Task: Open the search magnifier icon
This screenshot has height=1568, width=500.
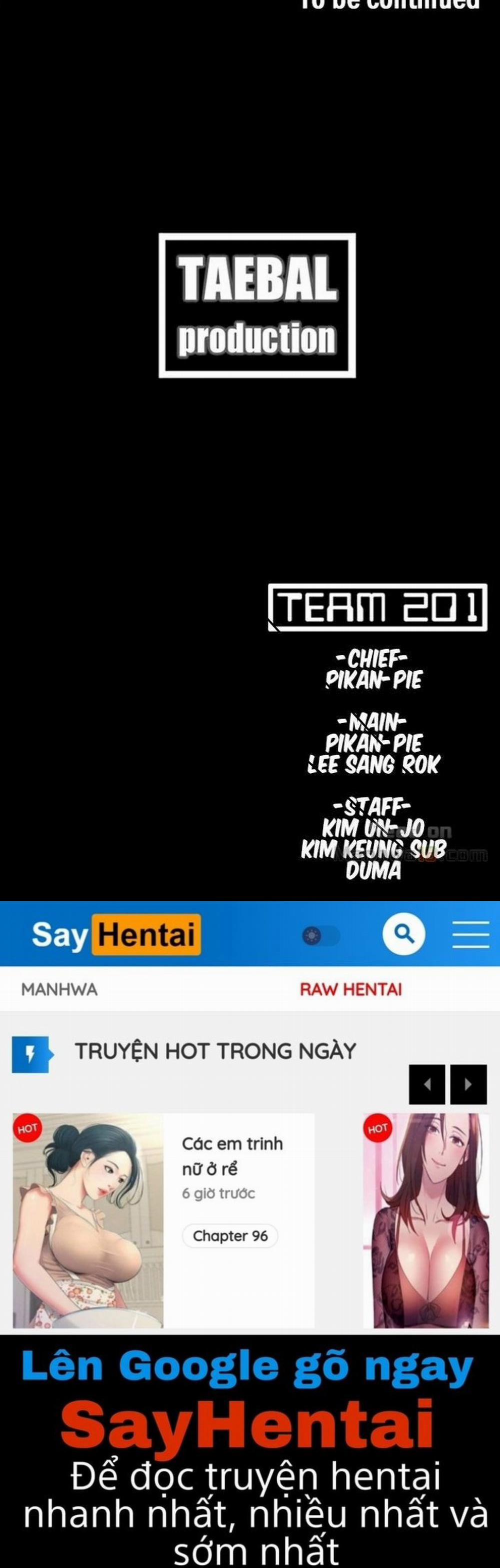Action: point(404,934)
